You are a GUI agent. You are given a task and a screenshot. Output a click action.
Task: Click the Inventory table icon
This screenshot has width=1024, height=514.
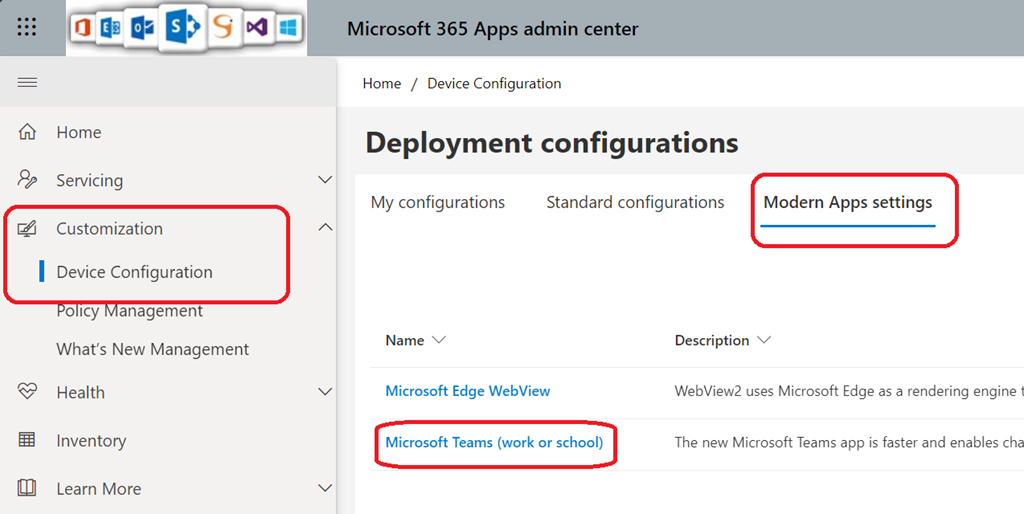(27, 440)
